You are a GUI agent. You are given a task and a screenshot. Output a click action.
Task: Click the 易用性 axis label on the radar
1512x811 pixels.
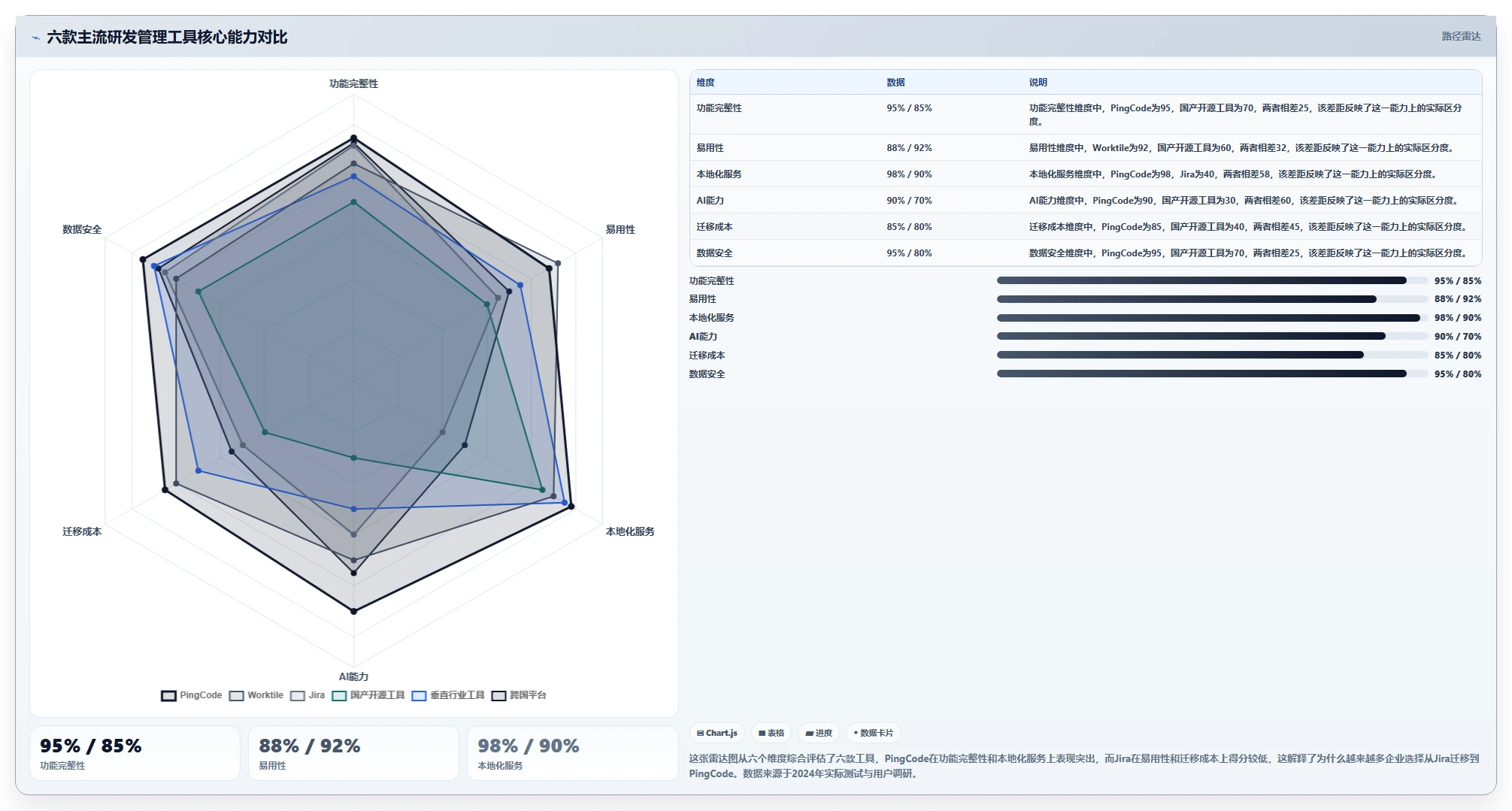tap(620, 229)
